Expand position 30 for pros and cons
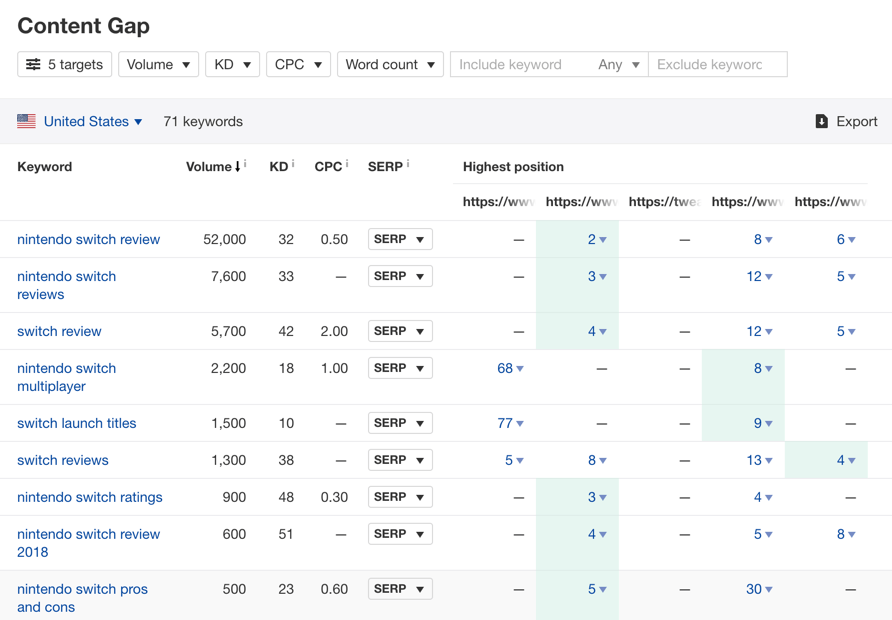This screenshot has width=892, height=620. (759, 589)
